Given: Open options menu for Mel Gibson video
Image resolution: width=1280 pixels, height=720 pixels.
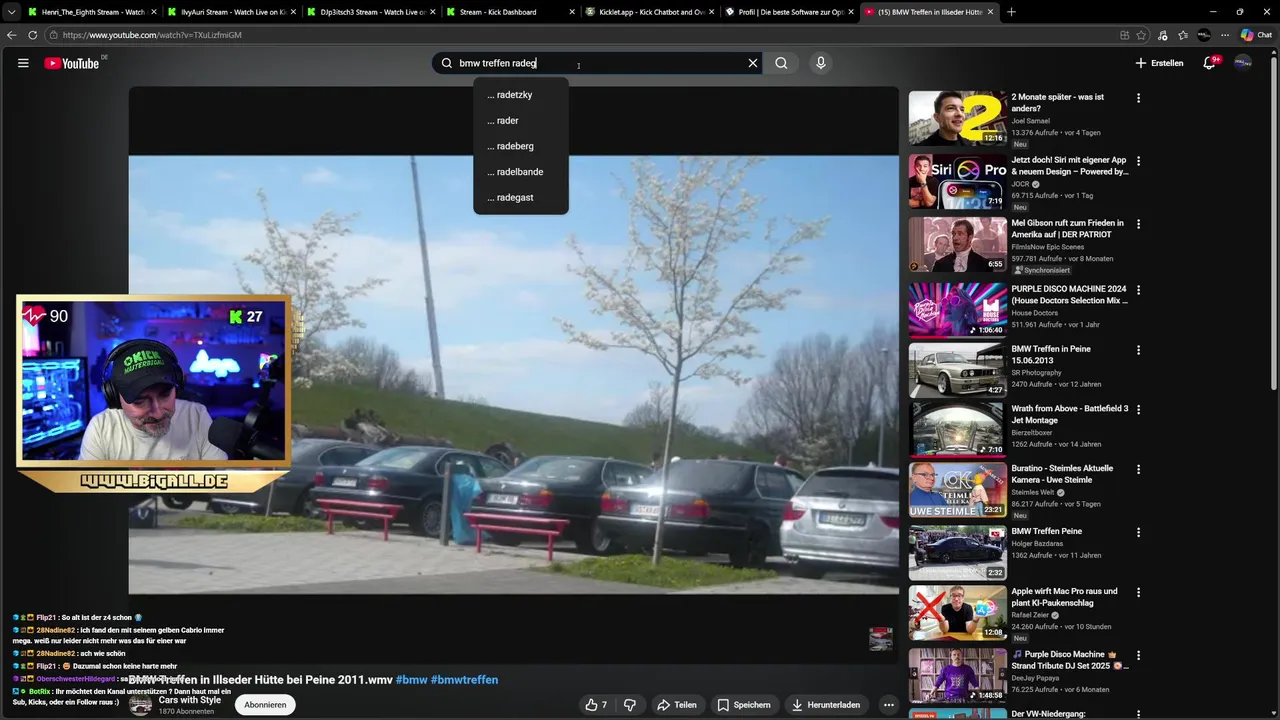Looking at the screenshot, I should tap(1138, 224).
